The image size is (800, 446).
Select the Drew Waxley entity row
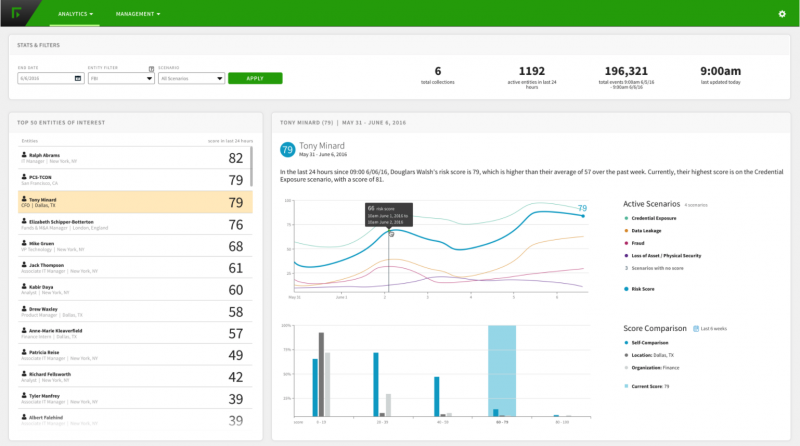(x=135, y=311)
